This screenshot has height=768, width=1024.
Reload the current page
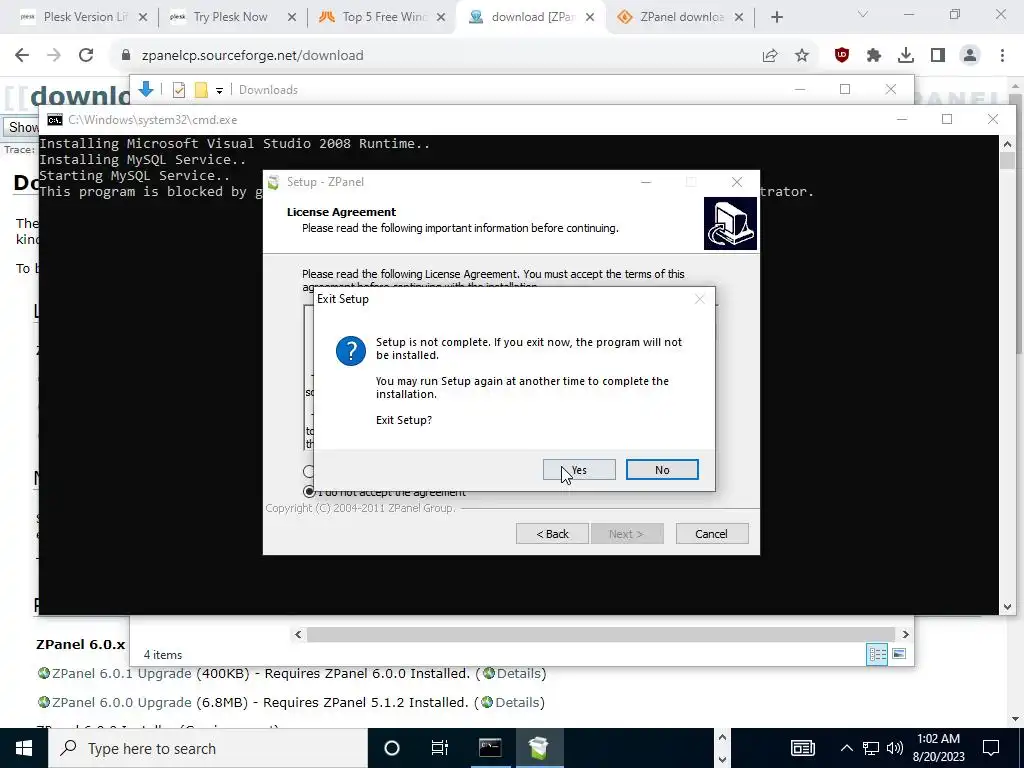click(86, 56)
